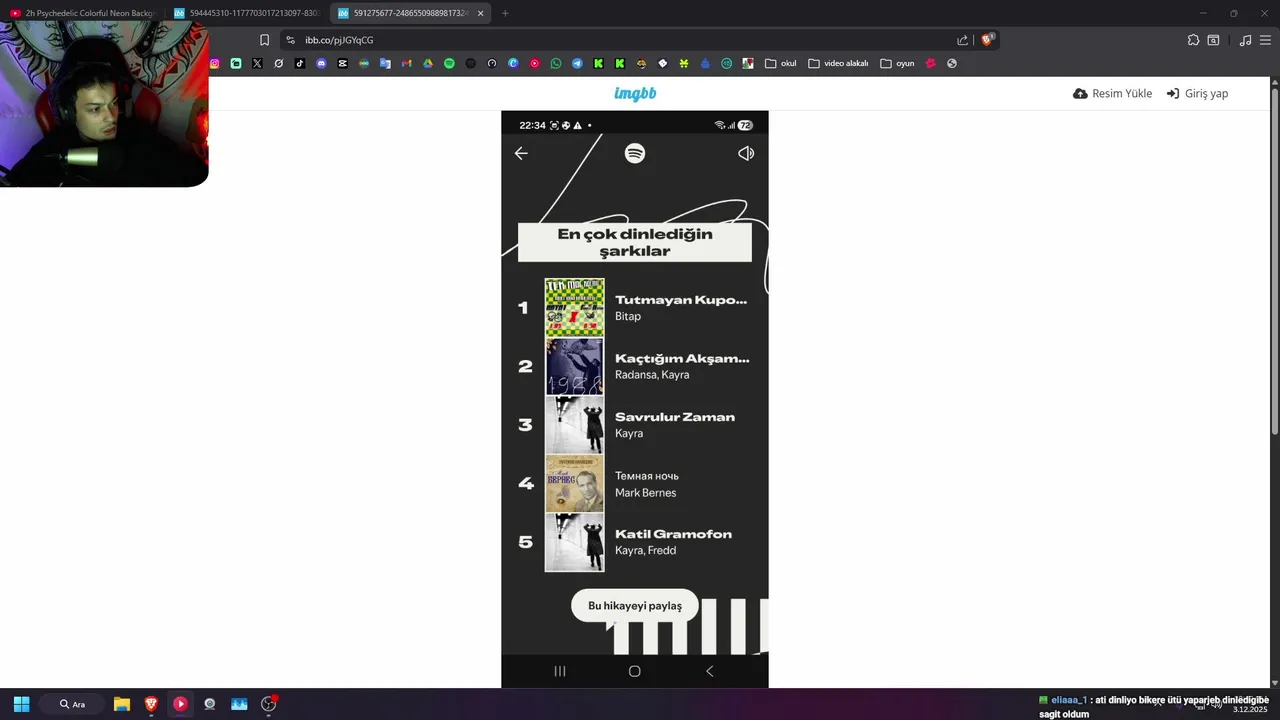Open the Discord bookmark
The image size is (1280, 720).
pos(321,63)
